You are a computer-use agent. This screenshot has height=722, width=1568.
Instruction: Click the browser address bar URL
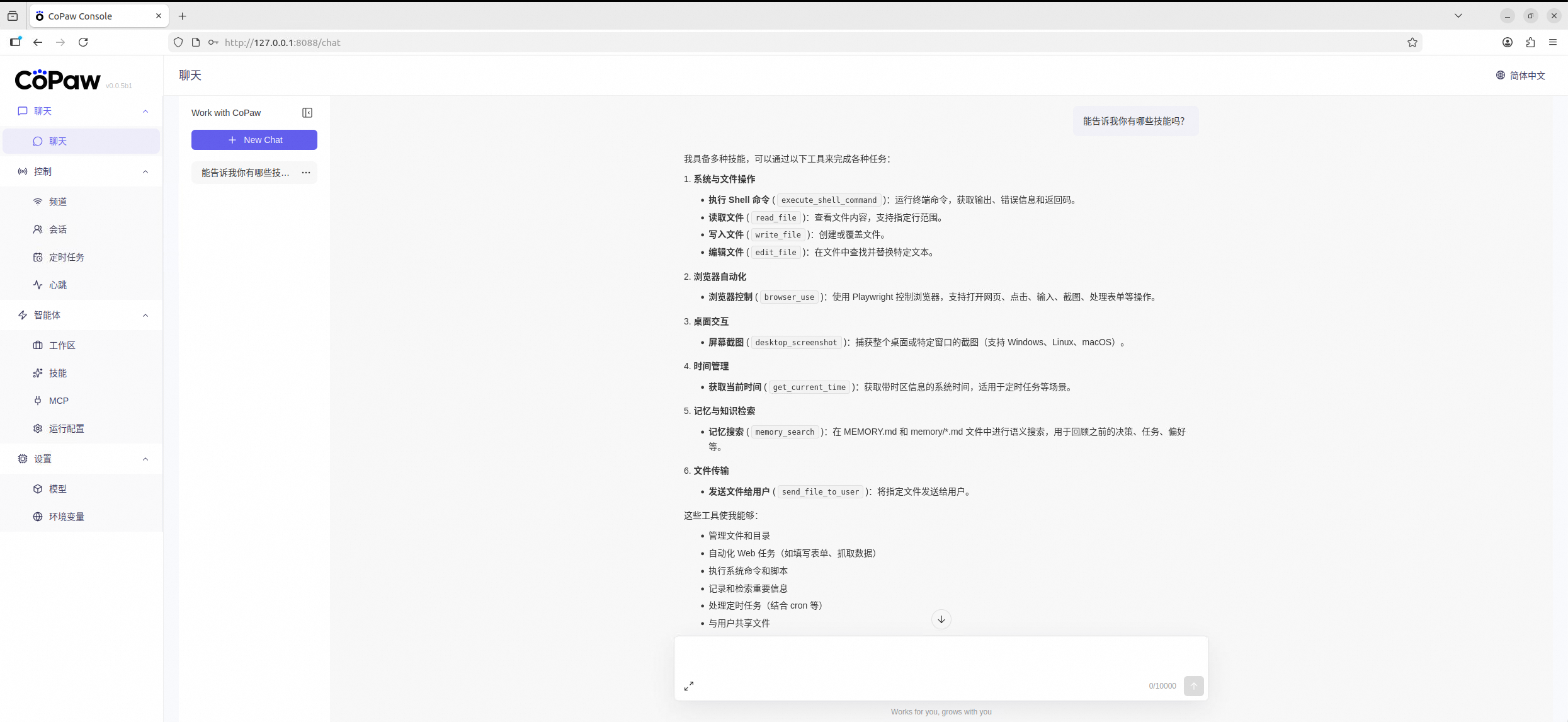(283, 42)
